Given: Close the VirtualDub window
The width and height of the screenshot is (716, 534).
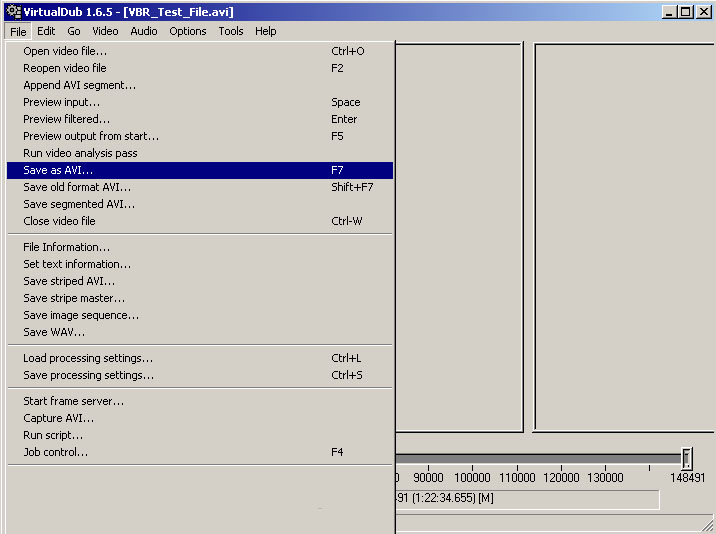Looking at the screenshot, I should coord(704,12).
